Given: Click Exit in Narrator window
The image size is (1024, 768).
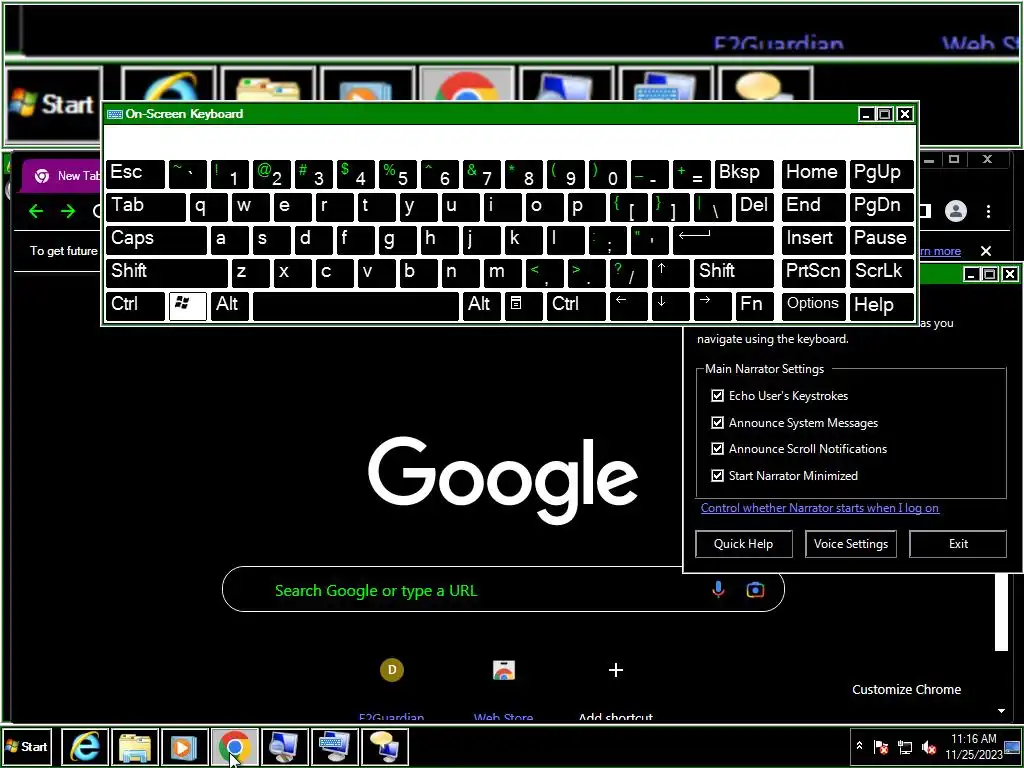Looking at the screenshot, I should [x=958, y=544].
